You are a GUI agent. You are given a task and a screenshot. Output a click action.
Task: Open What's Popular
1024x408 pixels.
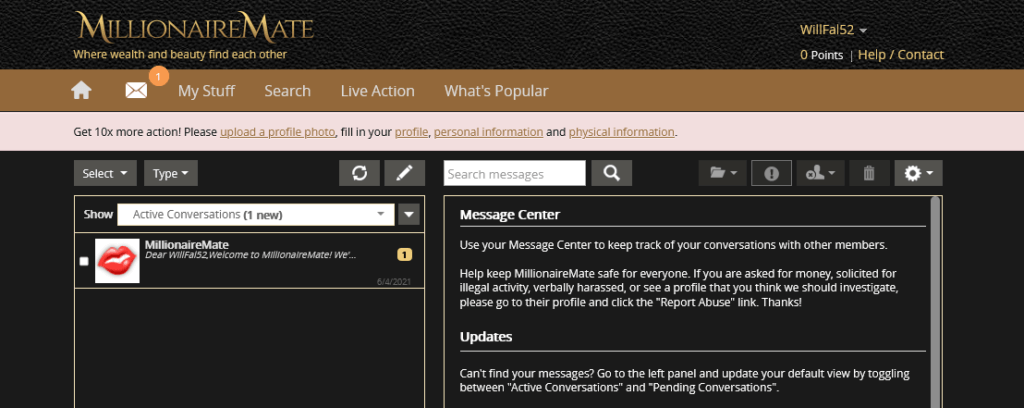[x=496, y=91]
